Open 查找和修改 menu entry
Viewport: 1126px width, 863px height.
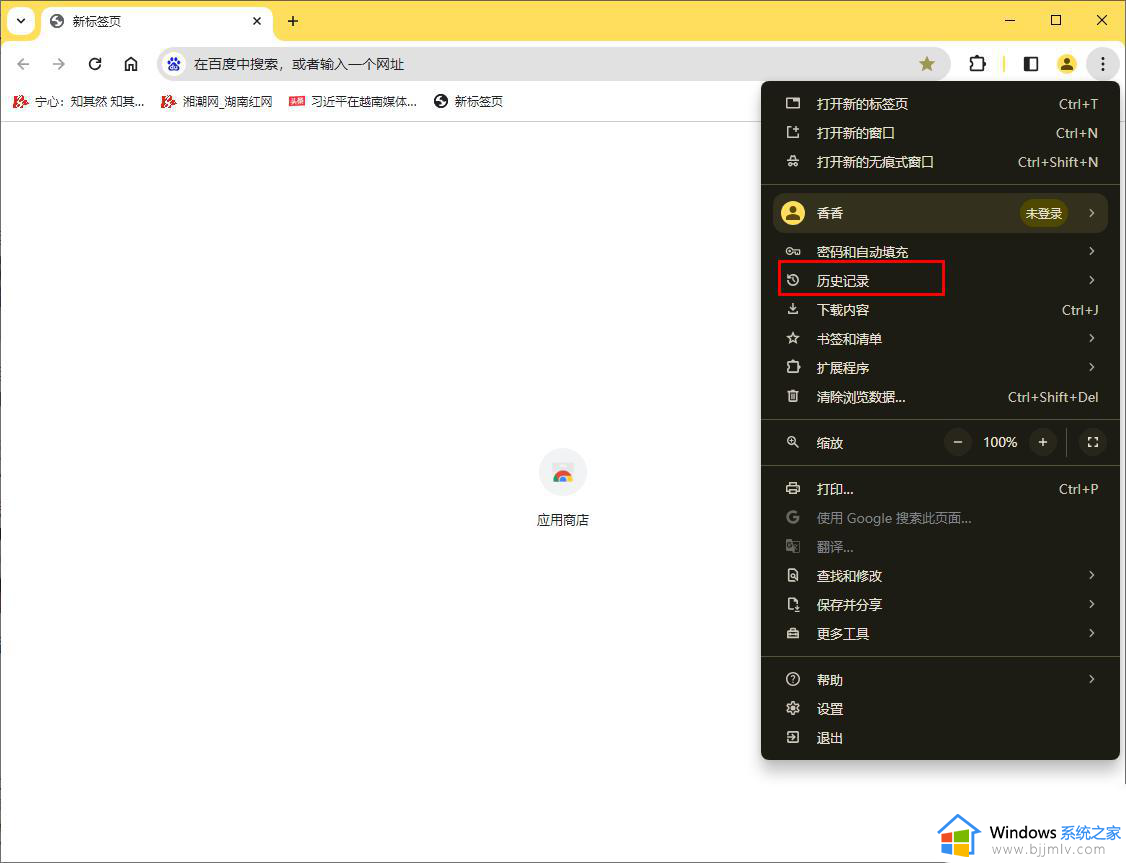[x=940, y=576]
